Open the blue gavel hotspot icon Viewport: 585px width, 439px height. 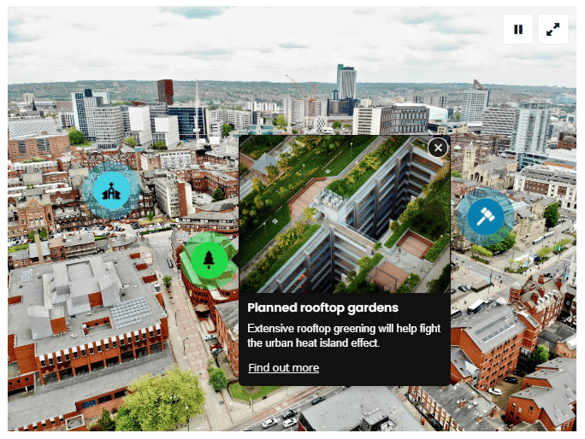coord(485,217)
